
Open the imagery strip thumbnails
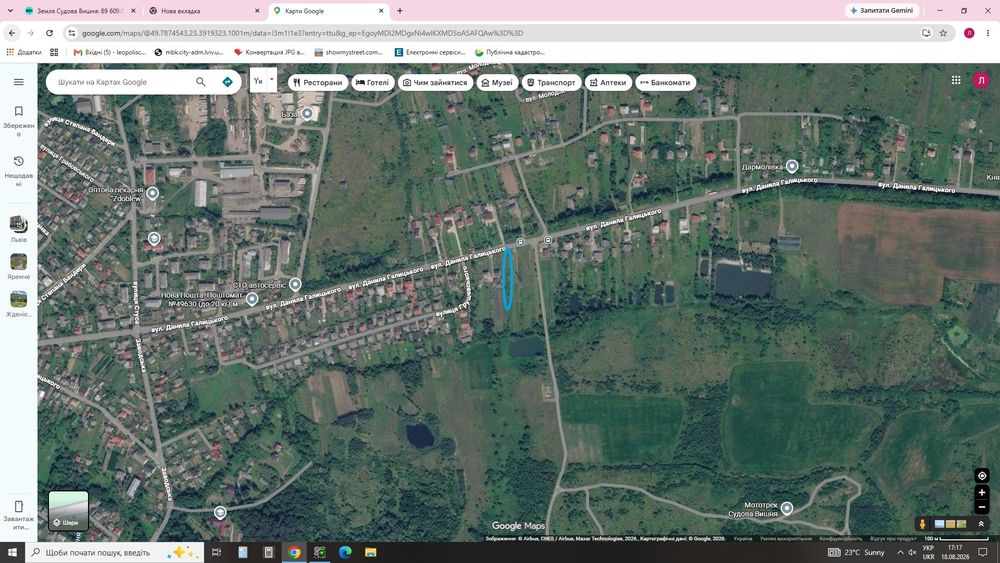pos(950,523)
